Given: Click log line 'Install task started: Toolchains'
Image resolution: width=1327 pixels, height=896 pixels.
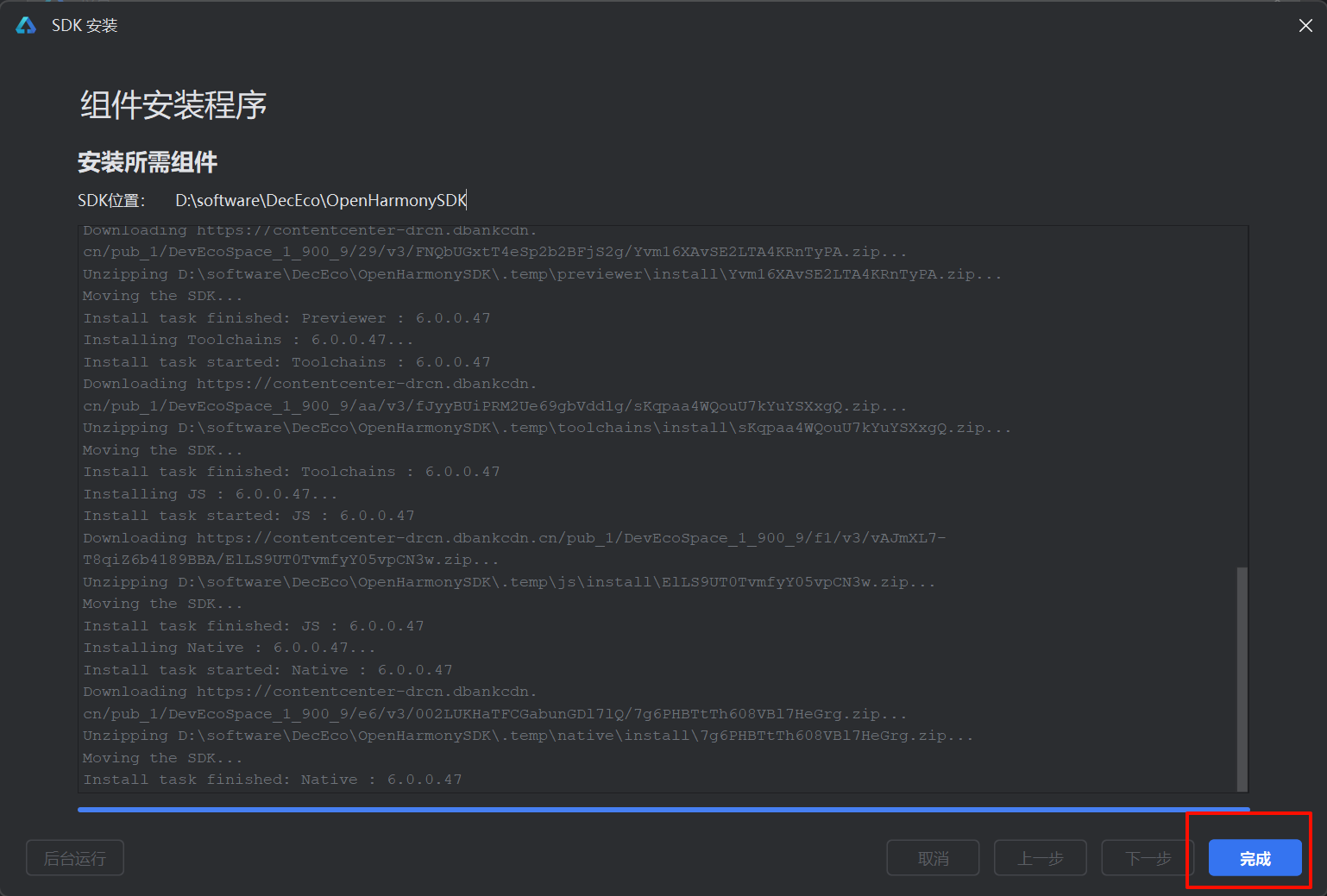Looking at the screenshot, I should click(x=286, y=362).
